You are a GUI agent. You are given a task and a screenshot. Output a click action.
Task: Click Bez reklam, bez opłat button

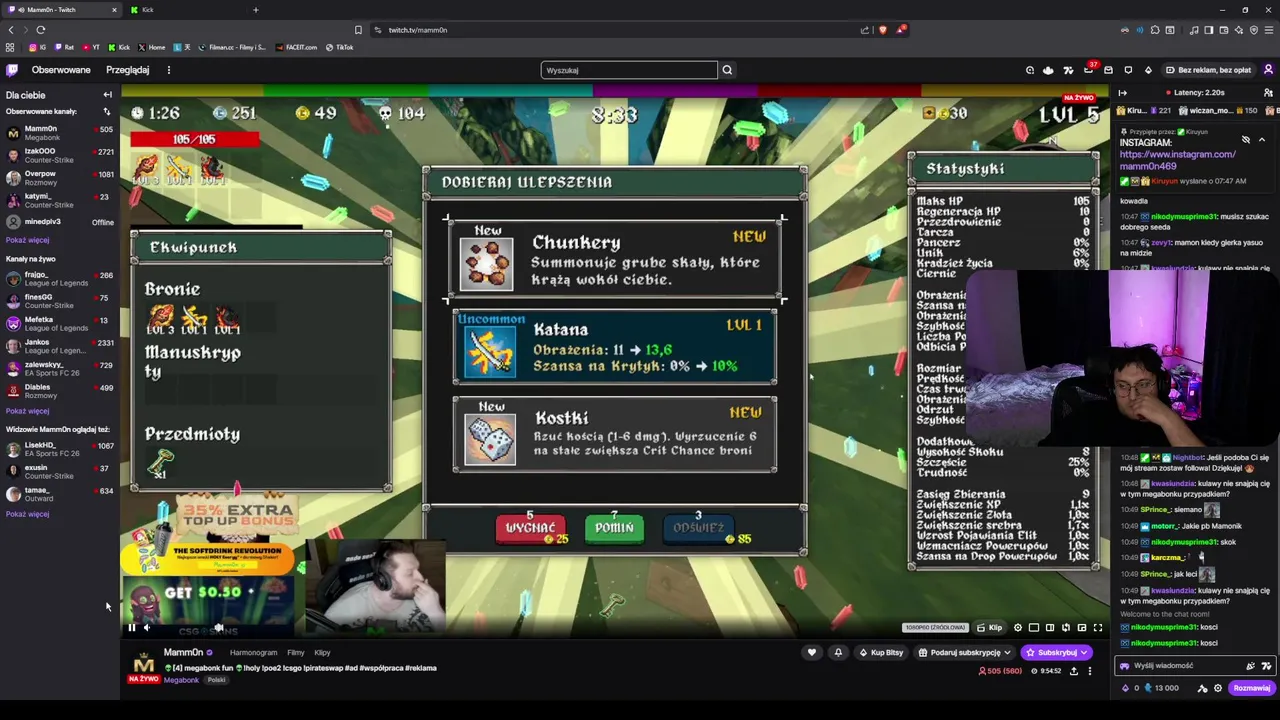click(x=1208, y=70)
